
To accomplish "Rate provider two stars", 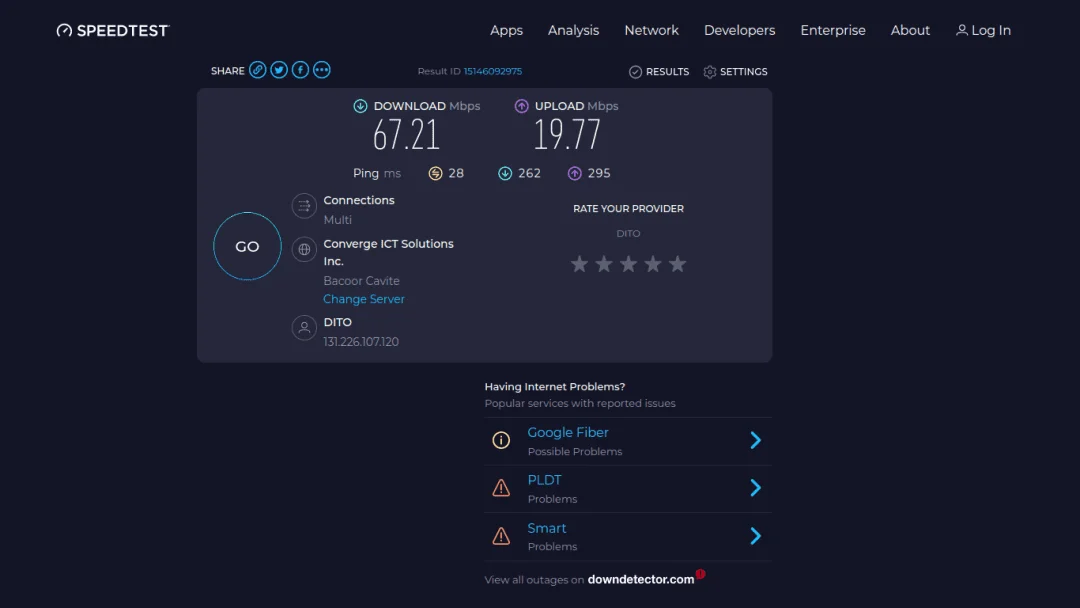I will tap(604, 264).
